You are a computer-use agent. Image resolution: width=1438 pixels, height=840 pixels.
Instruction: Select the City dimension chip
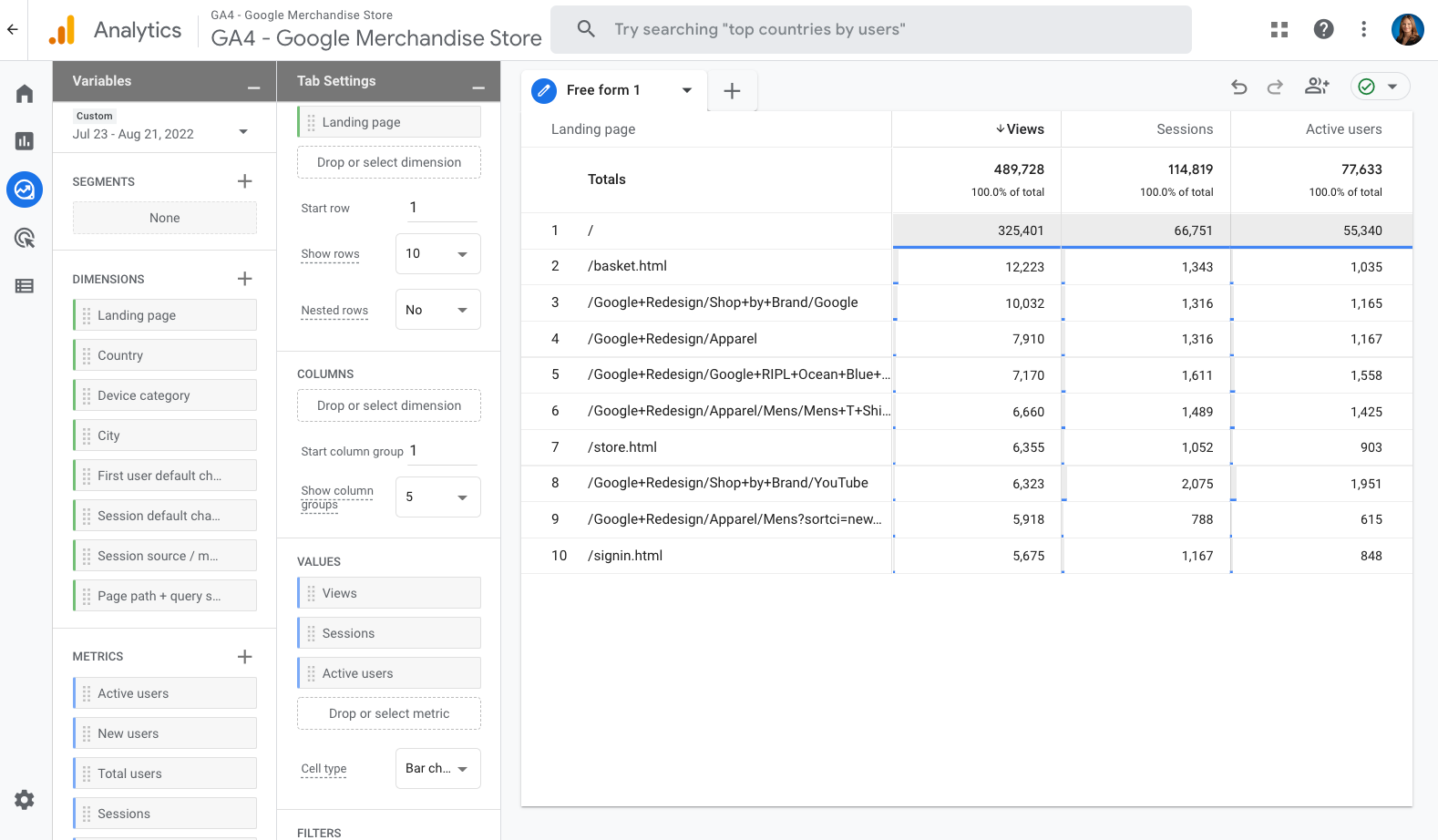[165, 435]
